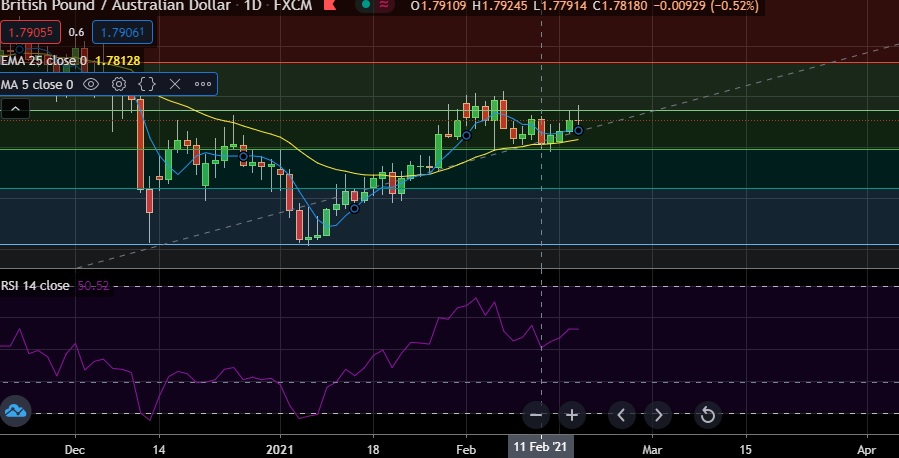Zoom out the chart with minus button
Image resolution: width=899 pixels, height=458 pixels.
[x=536, y=414]
